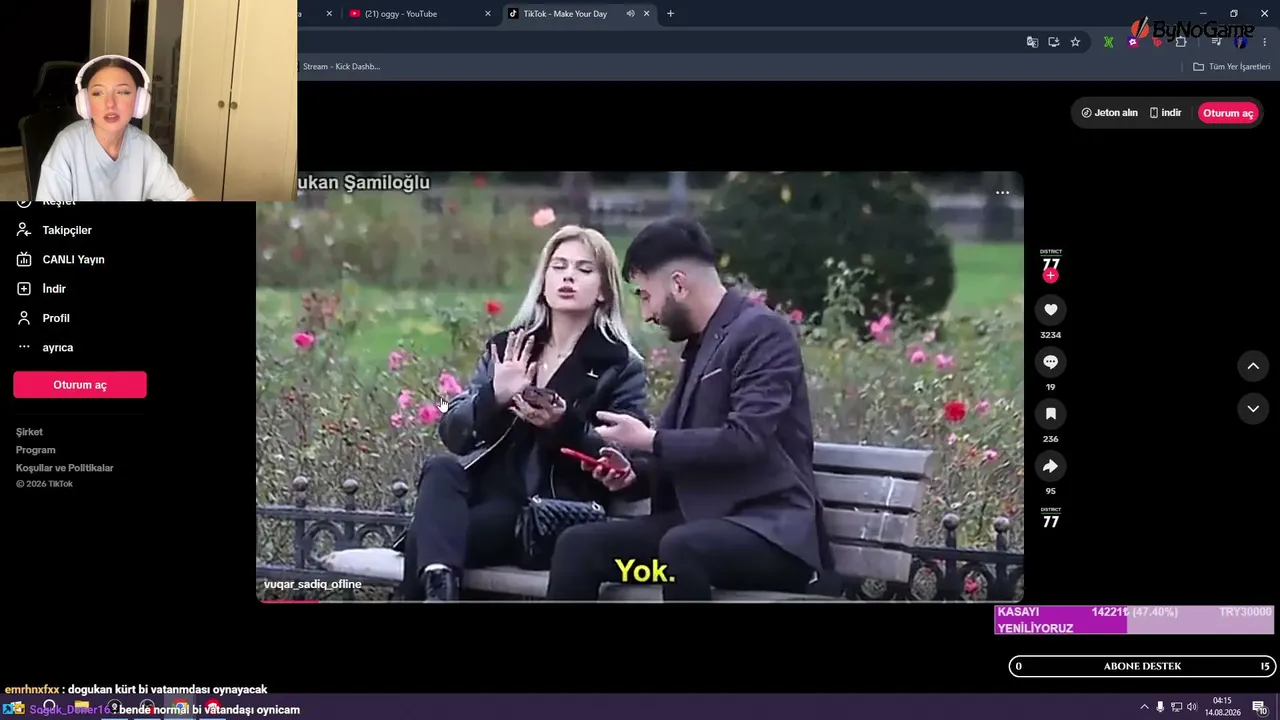This screenshot has width=1280, height=720.
Task: Follow the creator via red plus badge
Action: coord(1050,276)
